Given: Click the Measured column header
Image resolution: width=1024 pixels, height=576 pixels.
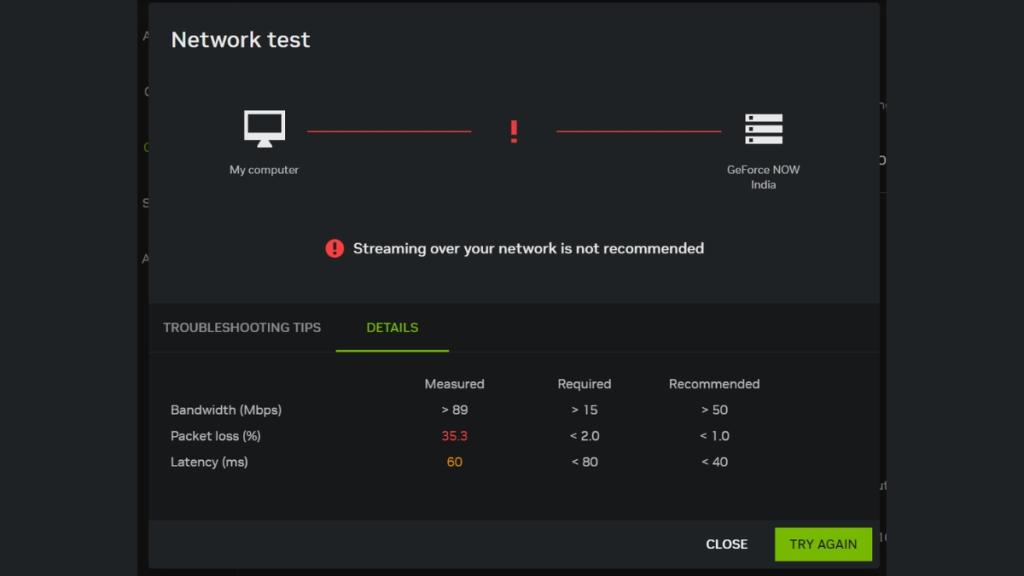Looking at the screenshot, I should (x=454, y=384).
